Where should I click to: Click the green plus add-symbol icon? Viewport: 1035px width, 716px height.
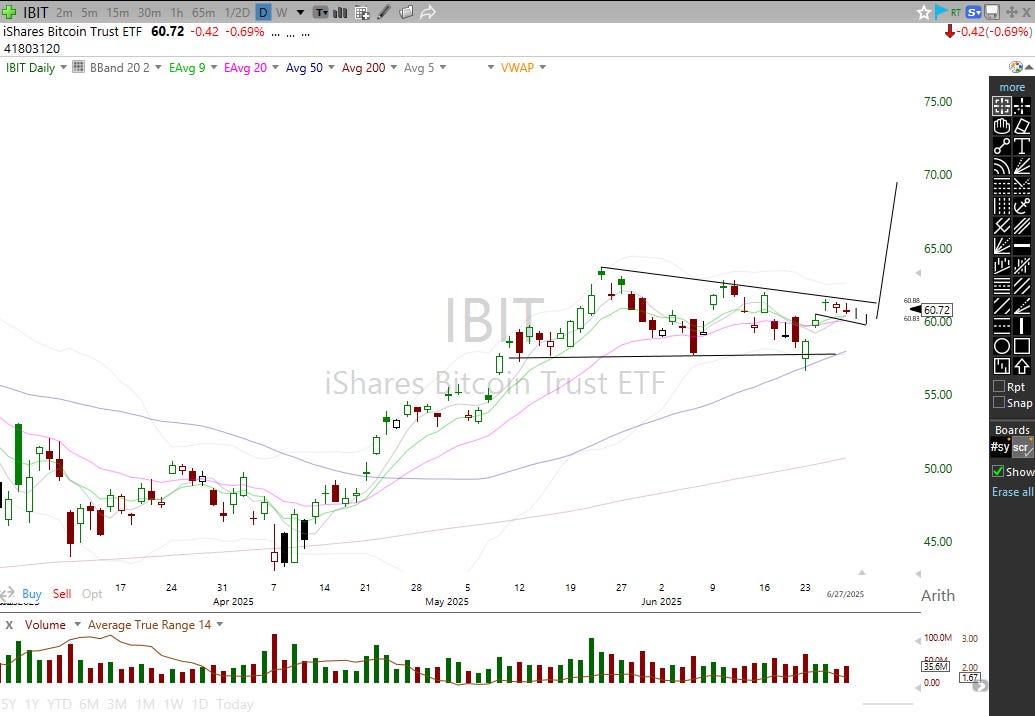click(x=9, y=12)
